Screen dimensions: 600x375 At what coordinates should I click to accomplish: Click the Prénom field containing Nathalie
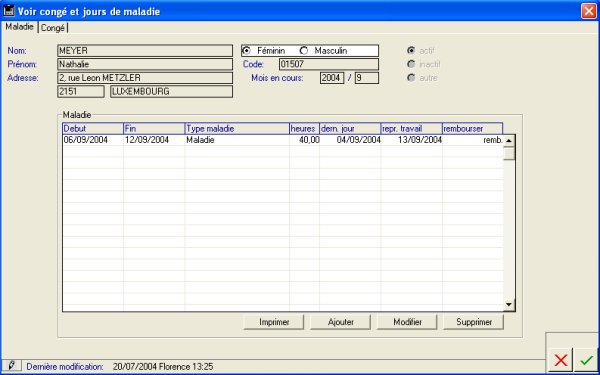(x=145, y=64)
